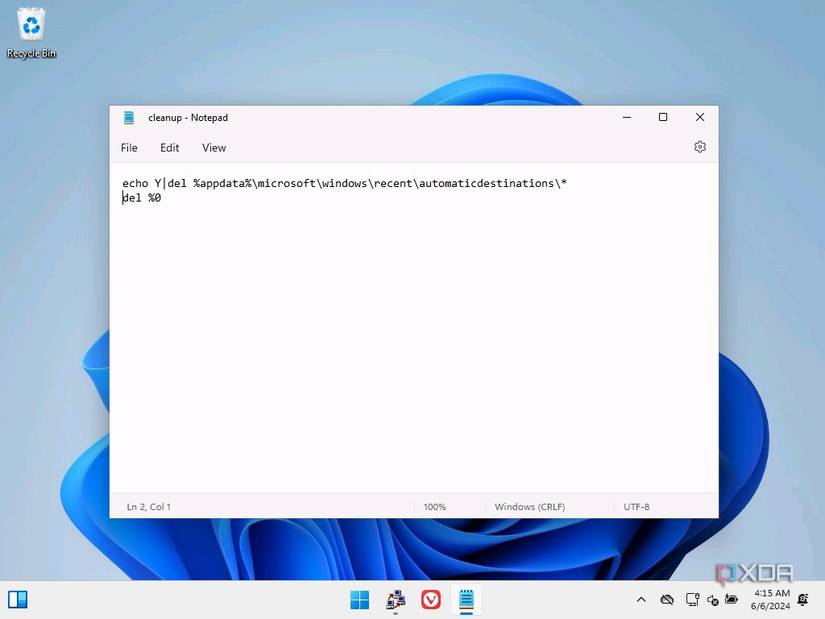Open the Widgets panel icon on taskbar
This screenshot has height=619, width=825.
[17, 600]
